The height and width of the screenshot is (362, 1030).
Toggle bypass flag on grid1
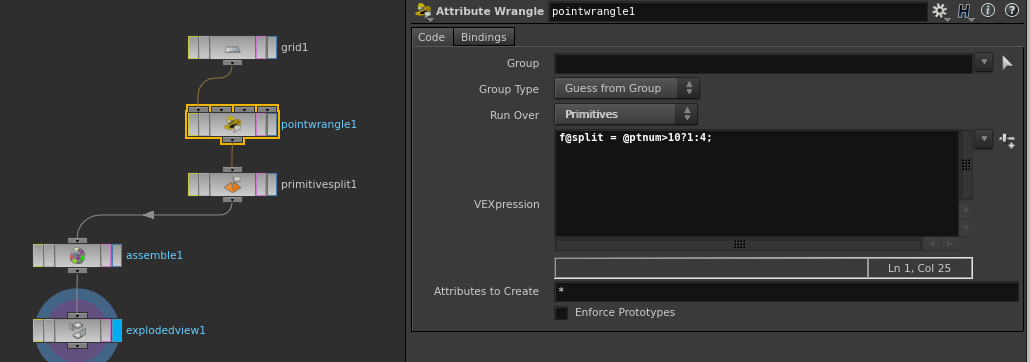tap(193, 48)
